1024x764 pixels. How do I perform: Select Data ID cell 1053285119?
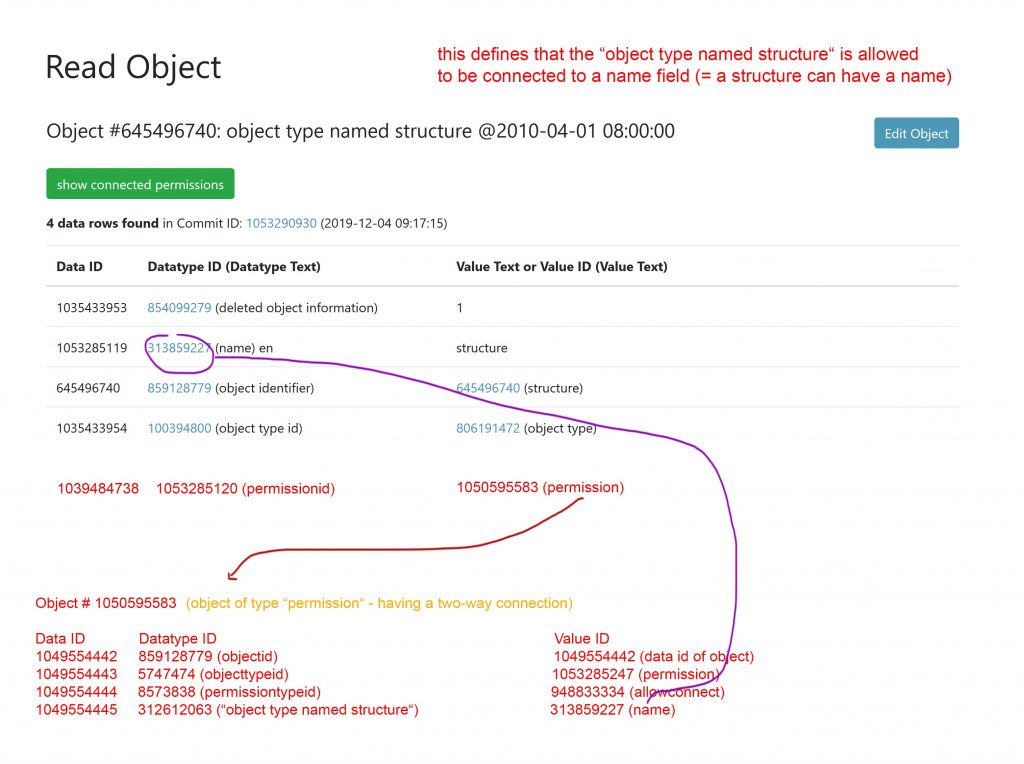point(92,348)
